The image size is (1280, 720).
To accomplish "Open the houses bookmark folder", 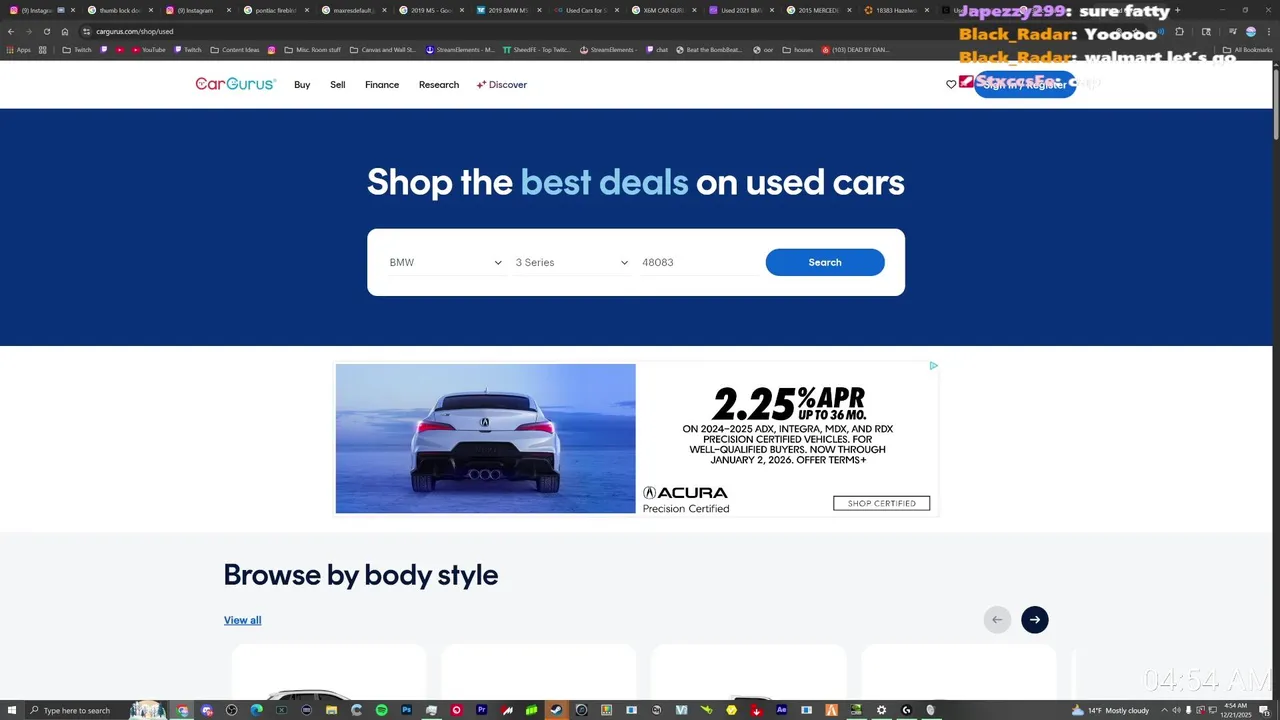I will (798, 49).
